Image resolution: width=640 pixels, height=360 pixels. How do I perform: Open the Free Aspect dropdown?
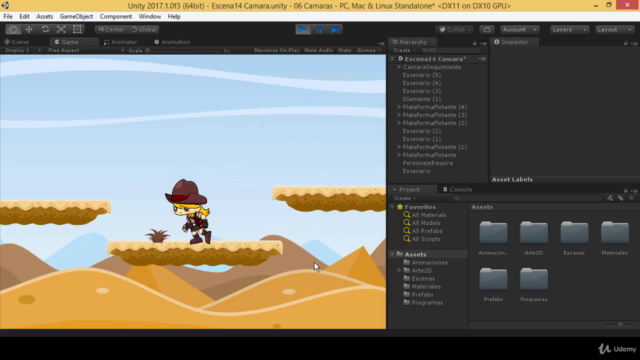point(86,50)
